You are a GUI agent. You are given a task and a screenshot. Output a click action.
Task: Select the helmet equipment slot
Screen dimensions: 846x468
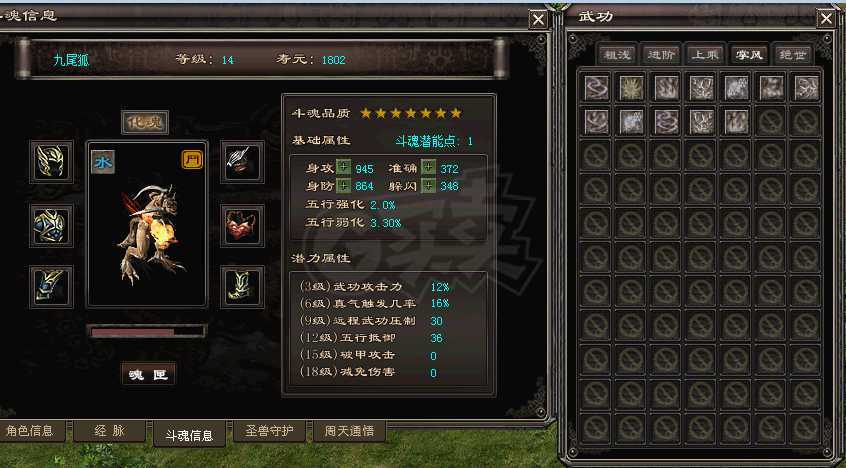click(51, 161)
